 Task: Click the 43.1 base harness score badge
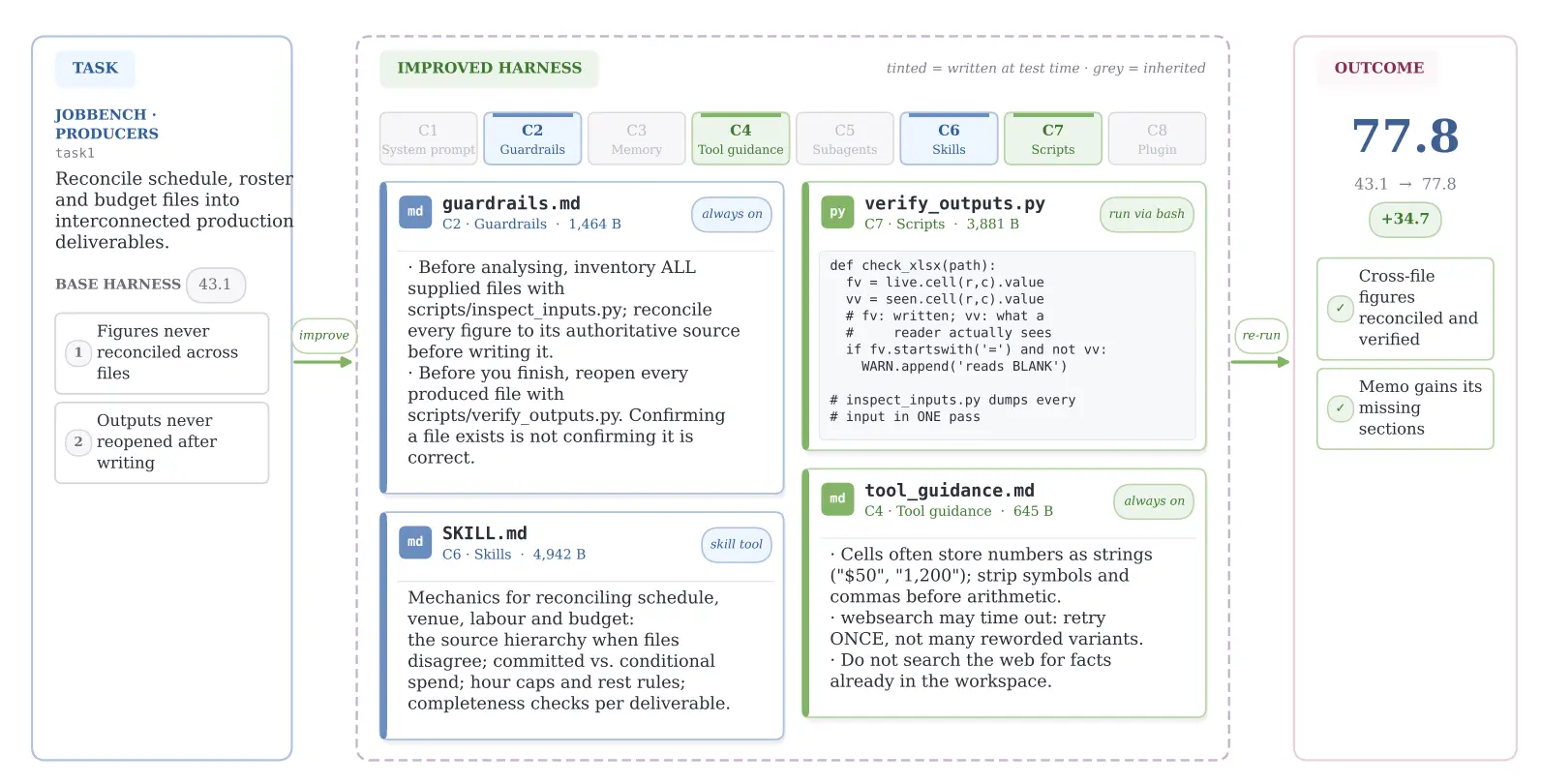point(215,285)
